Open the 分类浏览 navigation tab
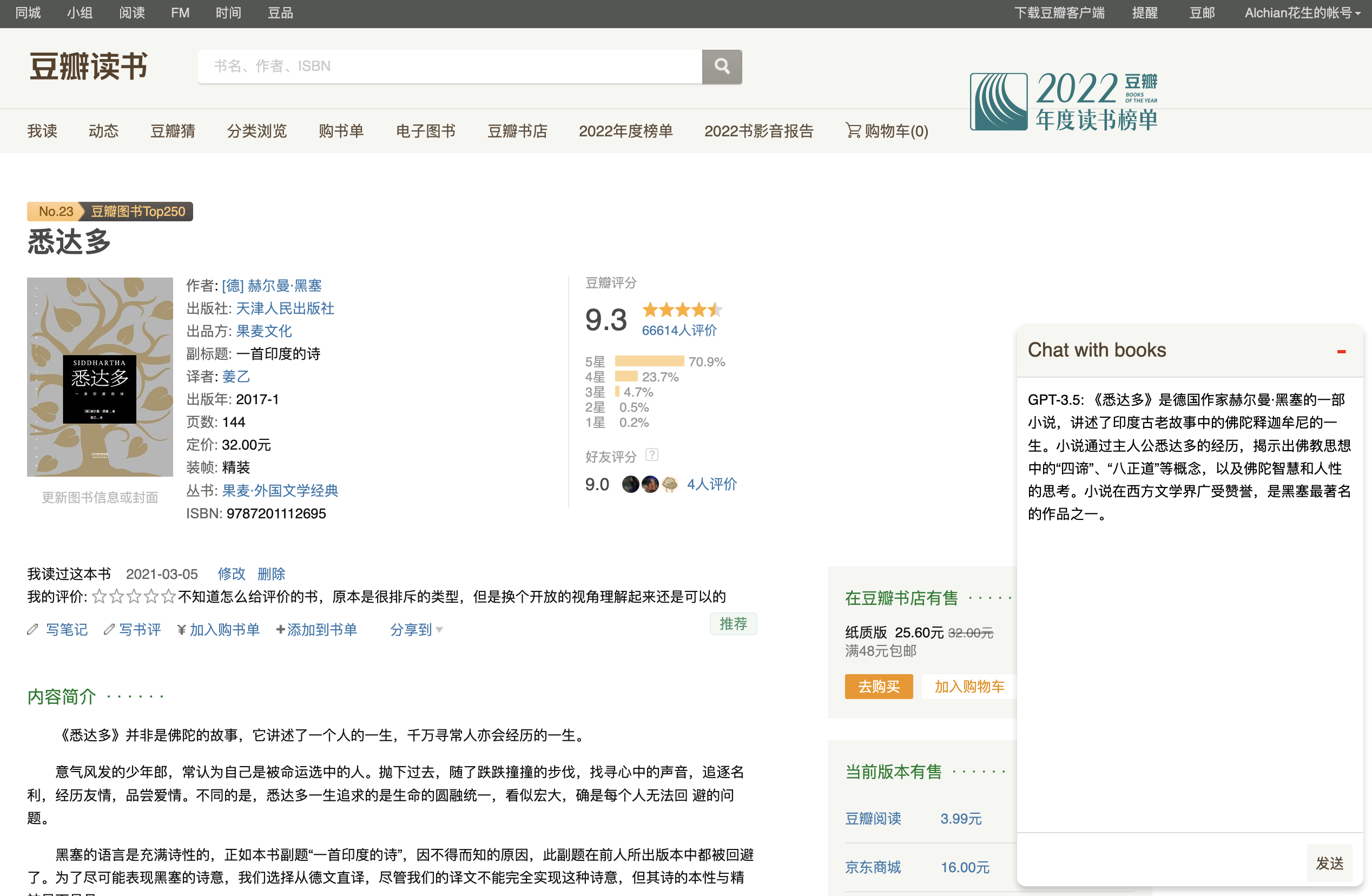 [256, 131]
